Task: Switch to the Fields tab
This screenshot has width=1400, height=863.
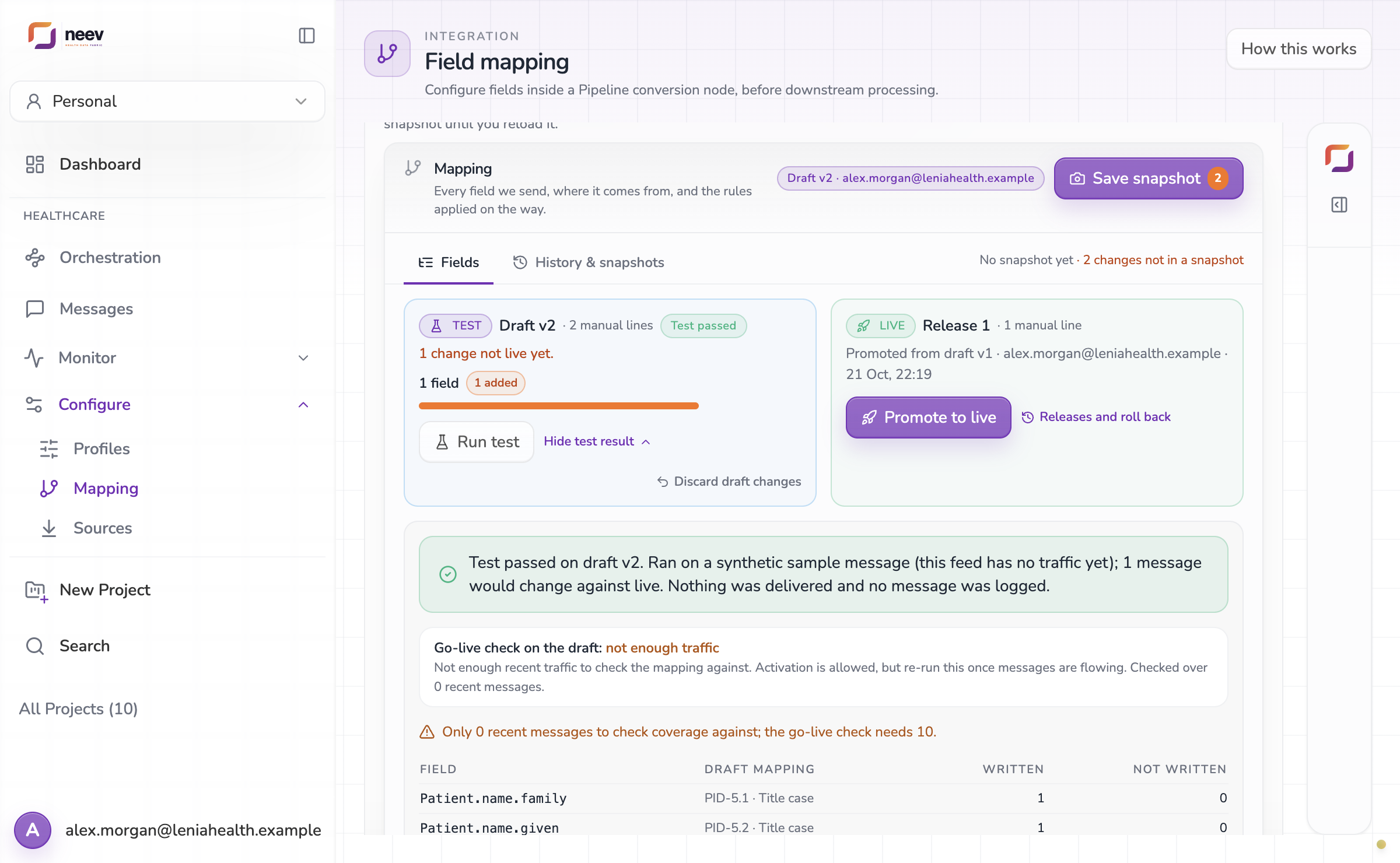Action: 449,262
